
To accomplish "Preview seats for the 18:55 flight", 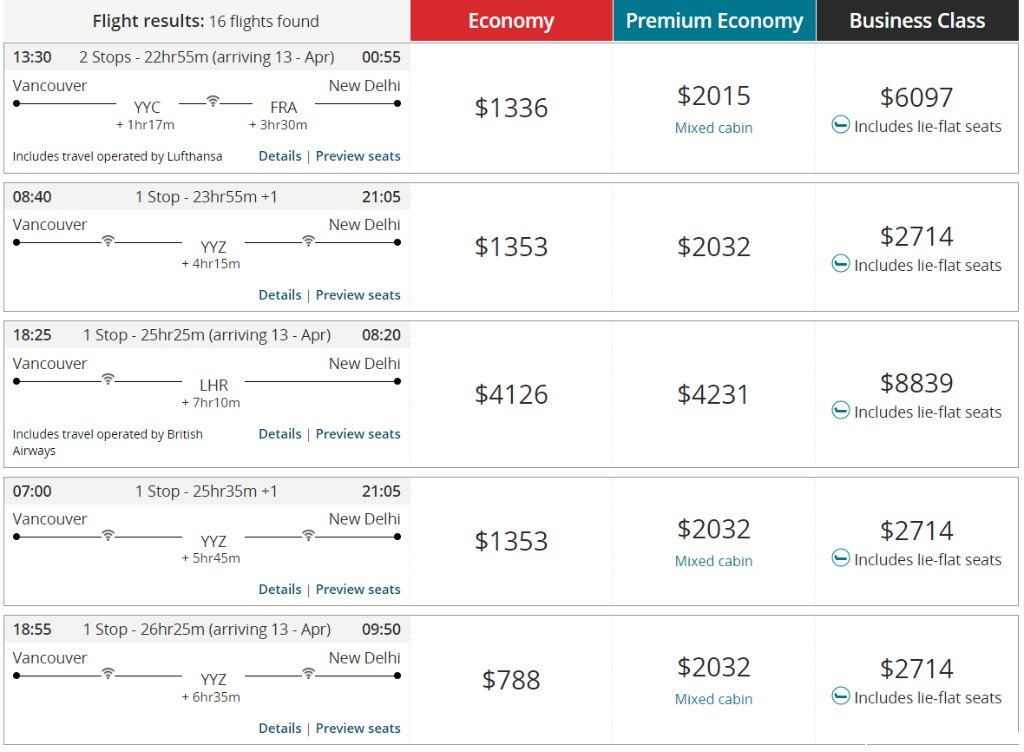I will (358, 728).
